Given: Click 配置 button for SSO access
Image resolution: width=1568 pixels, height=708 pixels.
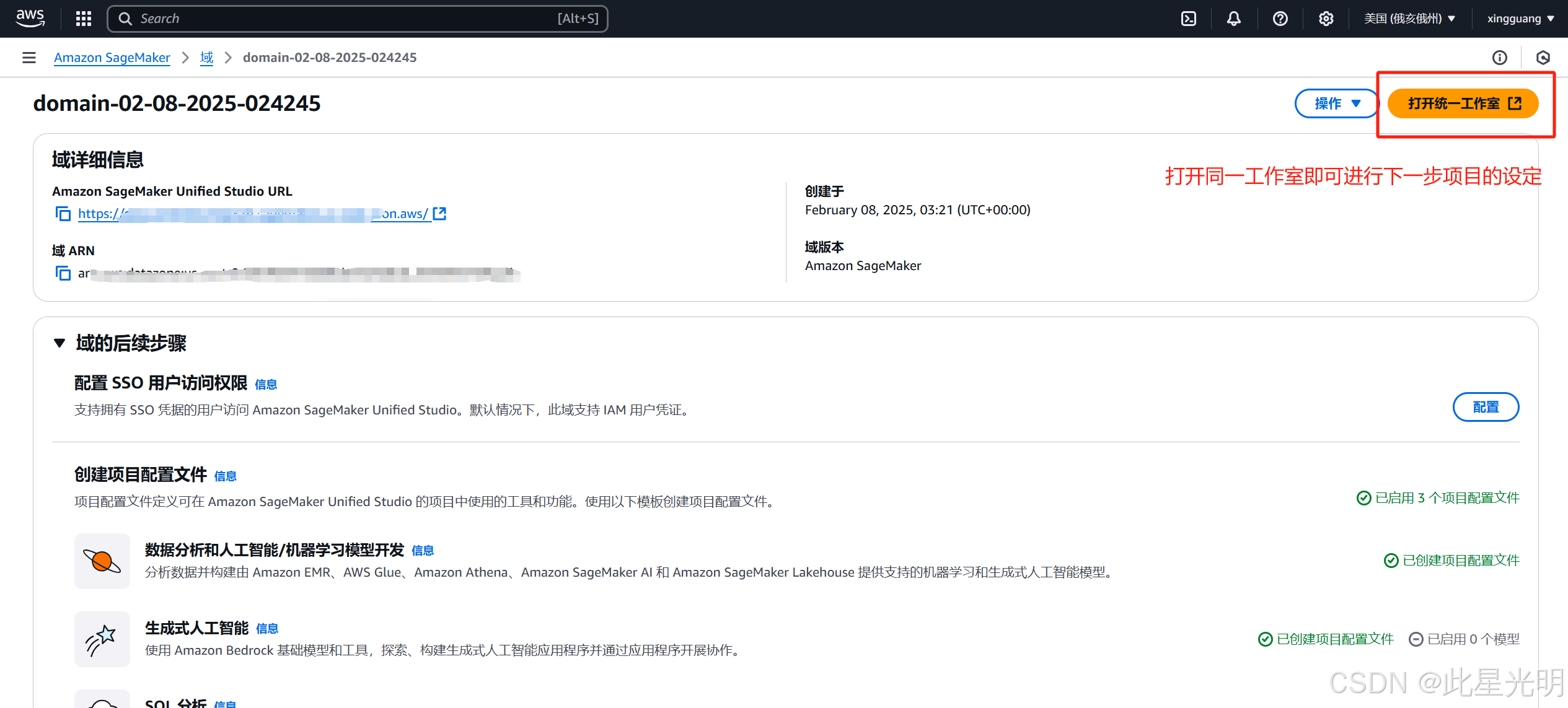Looking at the screenshot, I should coord(1485,407).
